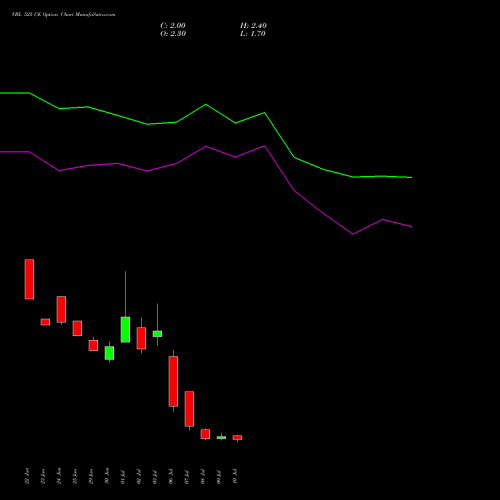The width and height of the screenshot is (500, 500).
Task: Click the red candle for 07 Jul
Action: coord(189,409)
